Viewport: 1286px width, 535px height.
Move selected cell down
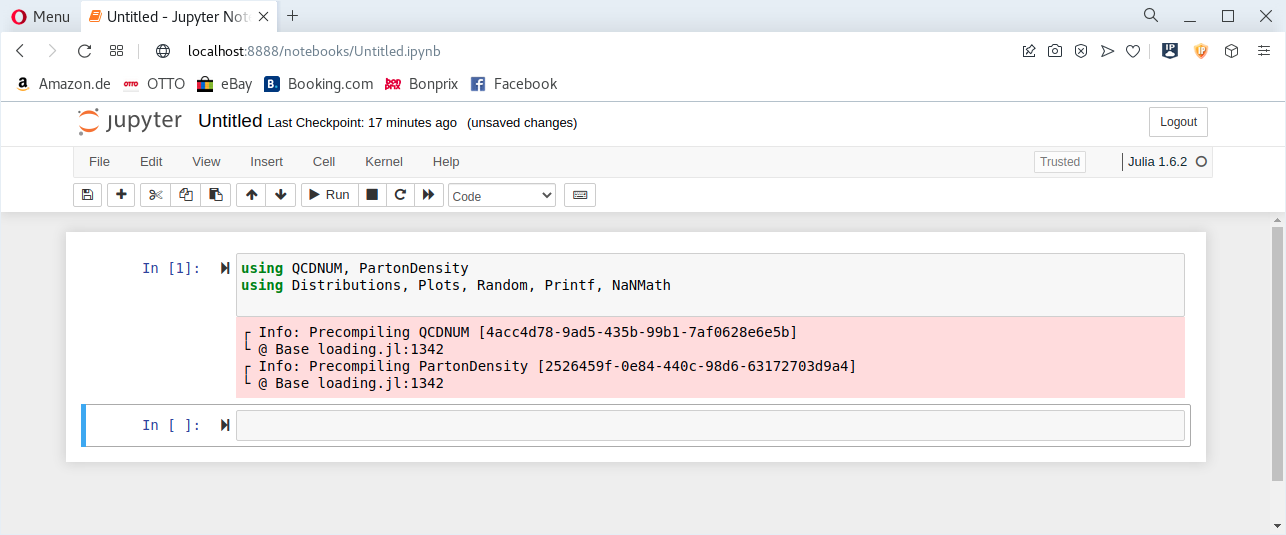click(281, 195)
